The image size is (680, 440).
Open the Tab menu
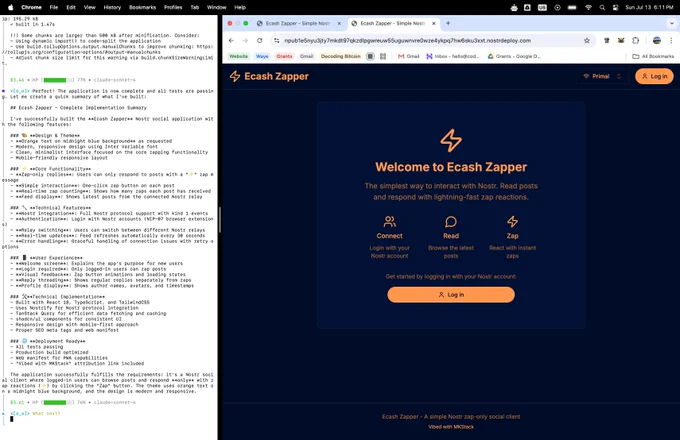point(195,7)
